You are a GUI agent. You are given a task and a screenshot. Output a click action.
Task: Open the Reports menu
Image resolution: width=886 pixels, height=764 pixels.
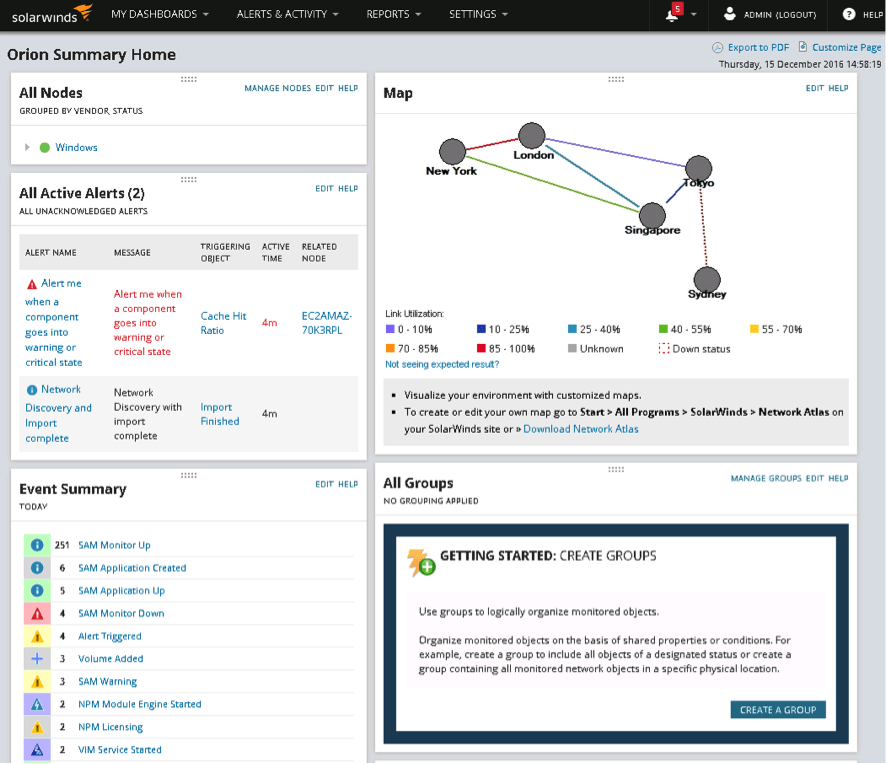pos(394,14)
